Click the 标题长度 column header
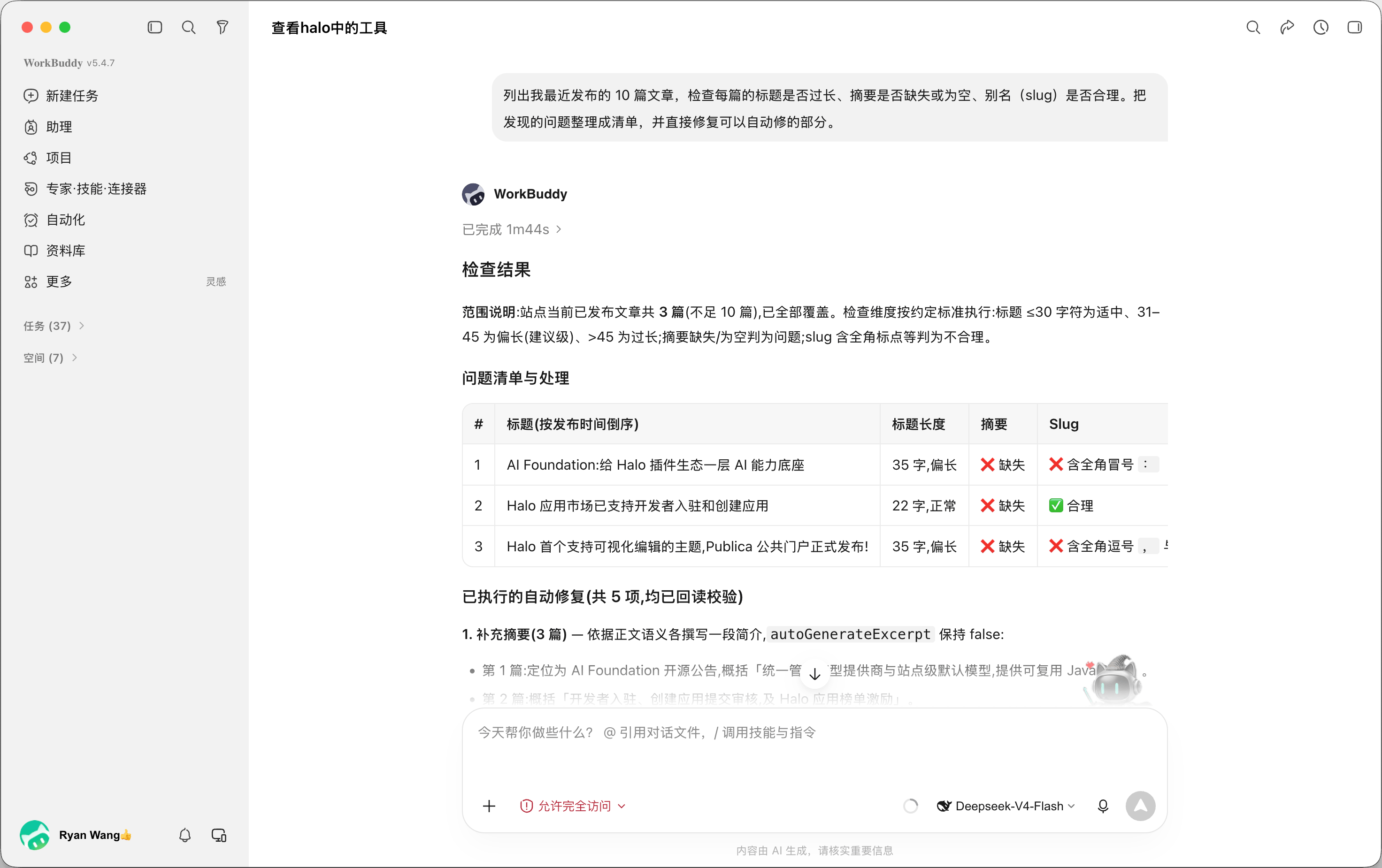Image resolution: width=1382 pixels, height=868 pixels. 924,424
